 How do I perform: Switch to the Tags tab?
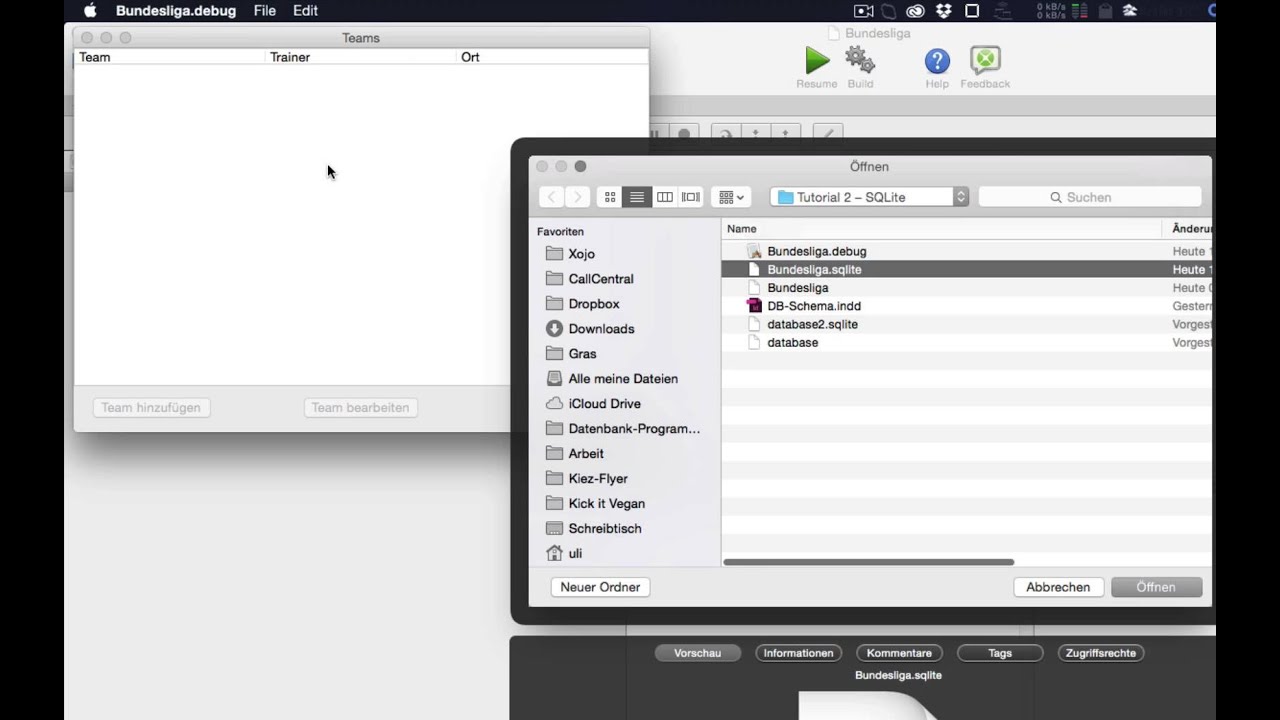click(x=1000, y=653)
